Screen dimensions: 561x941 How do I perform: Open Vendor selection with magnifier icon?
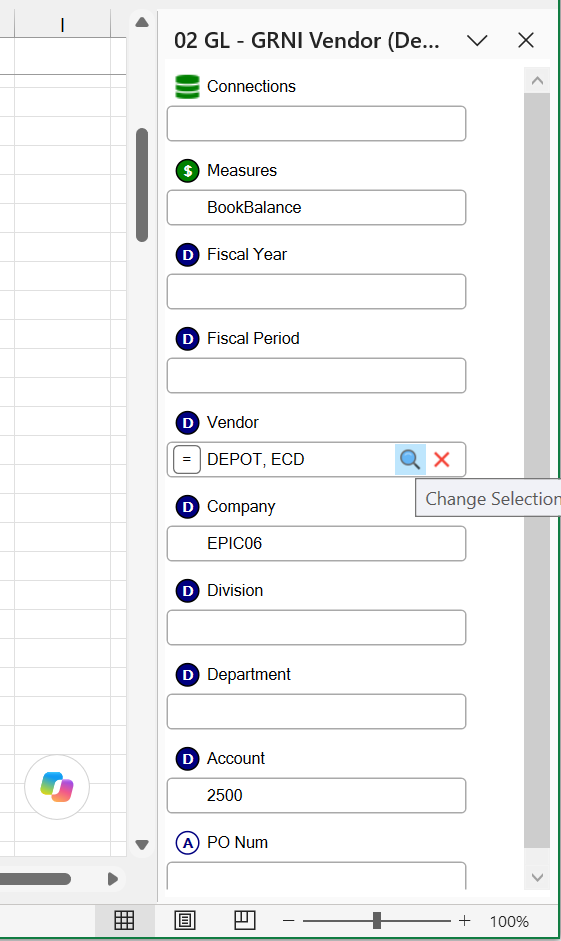coord(410,460)
